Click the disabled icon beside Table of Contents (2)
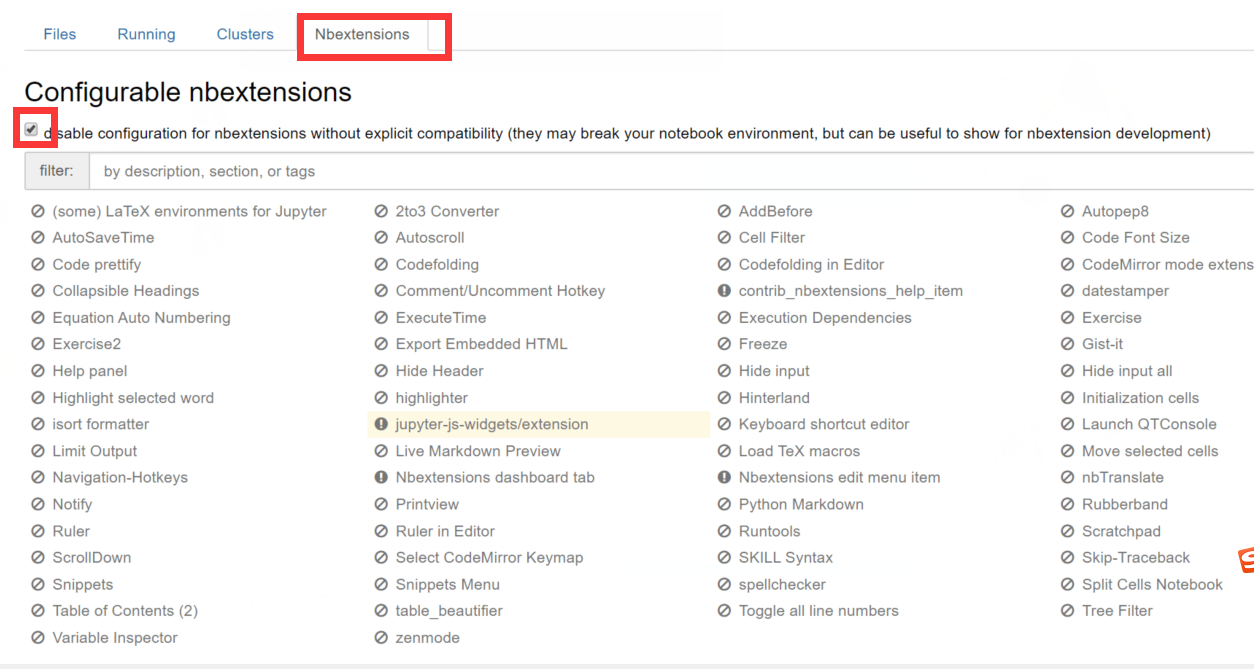 [x=38, y=611]
